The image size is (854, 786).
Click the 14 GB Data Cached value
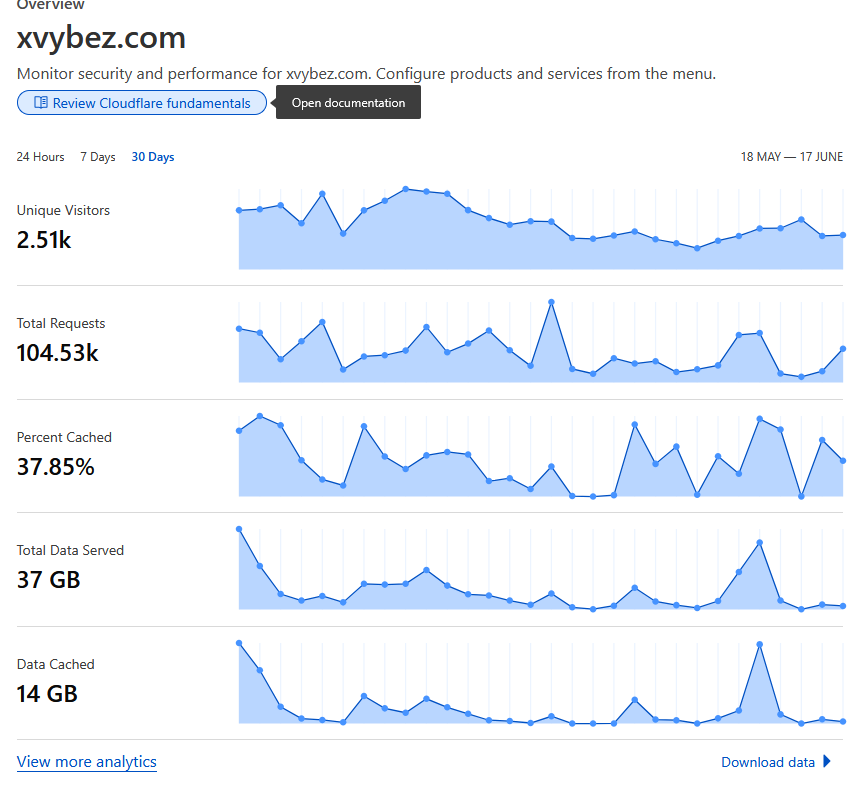pyautogui.click(x=47, y=693)
